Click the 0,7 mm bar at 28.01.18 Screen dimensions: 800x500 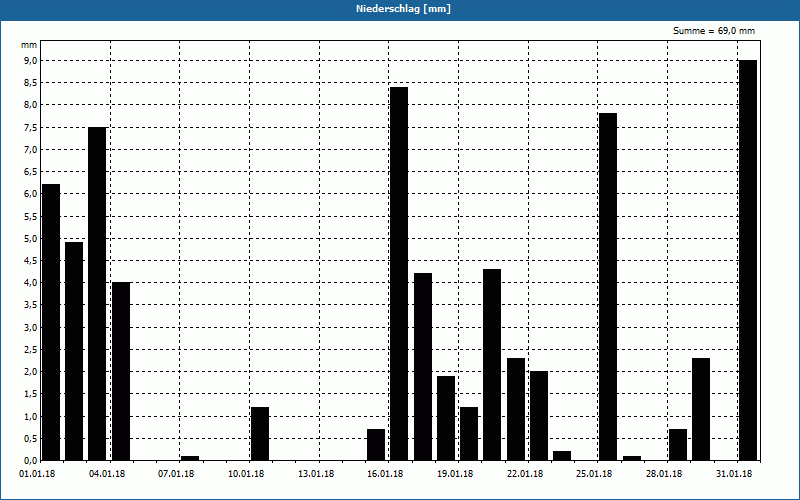(x=678, y=445)
